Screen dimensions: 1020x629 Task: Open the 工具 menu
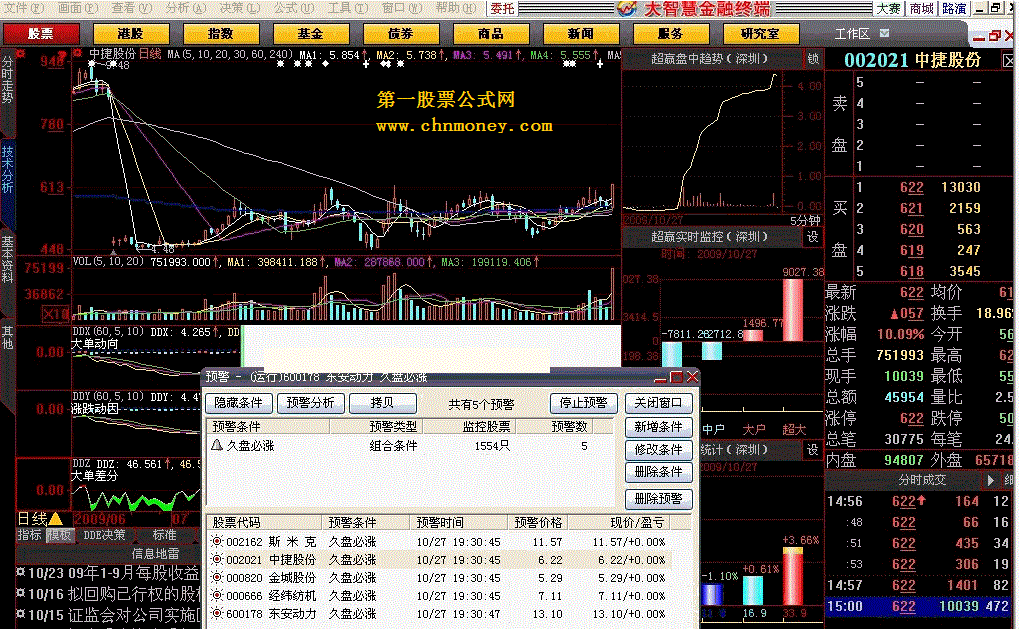(x=347, y=8)
